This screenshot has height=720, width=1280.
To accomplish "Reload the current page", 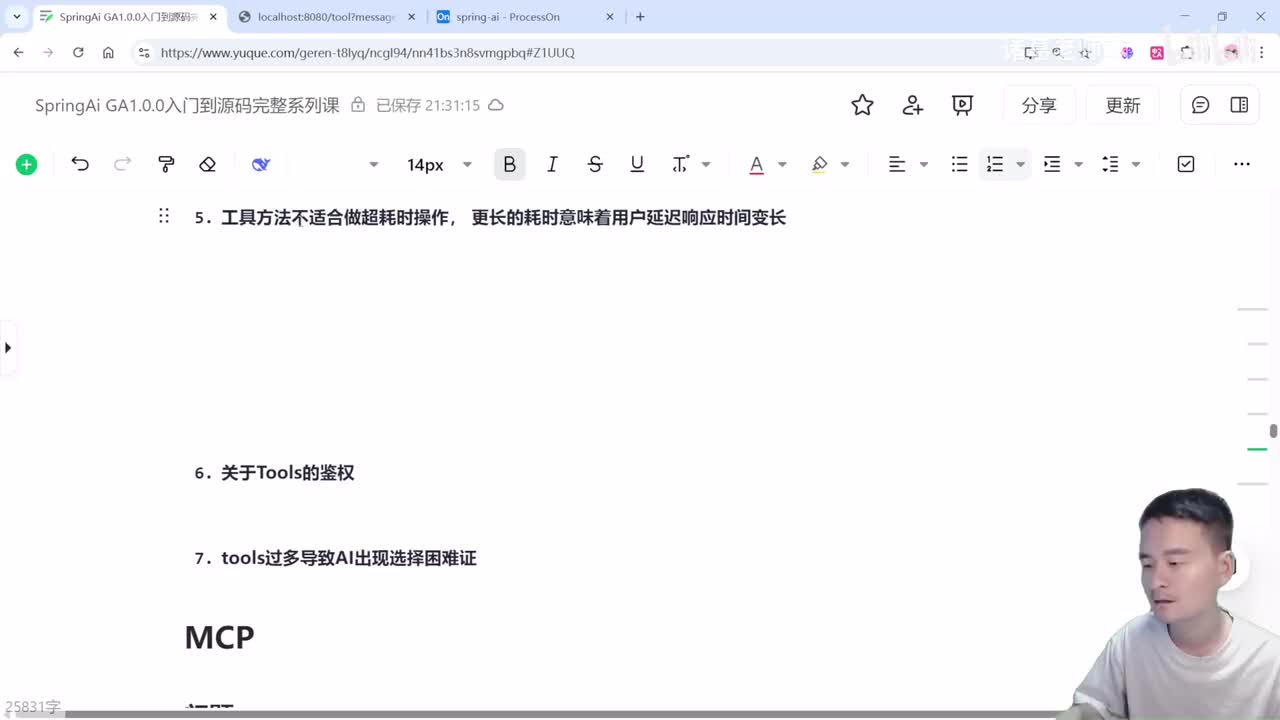I will [x=78, y=52].
